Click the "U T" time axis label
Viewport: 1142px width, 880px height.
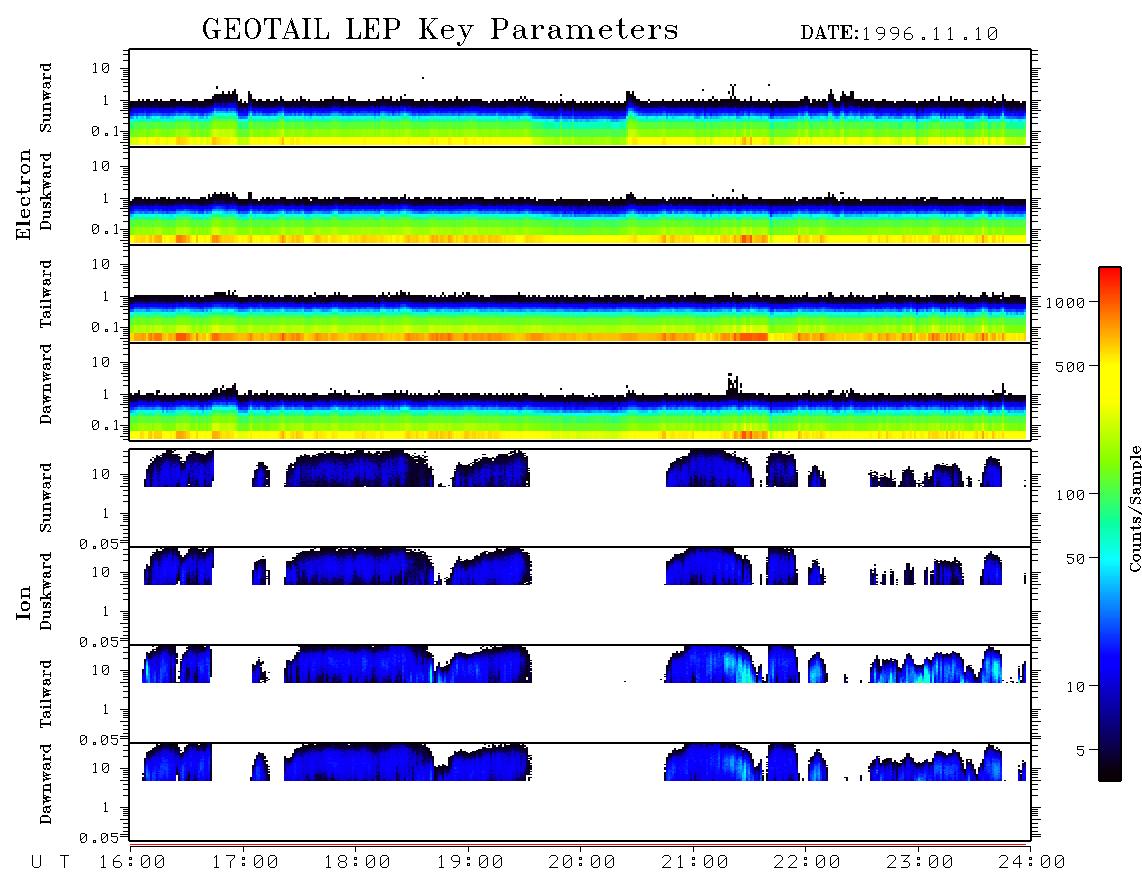point(50,862)
